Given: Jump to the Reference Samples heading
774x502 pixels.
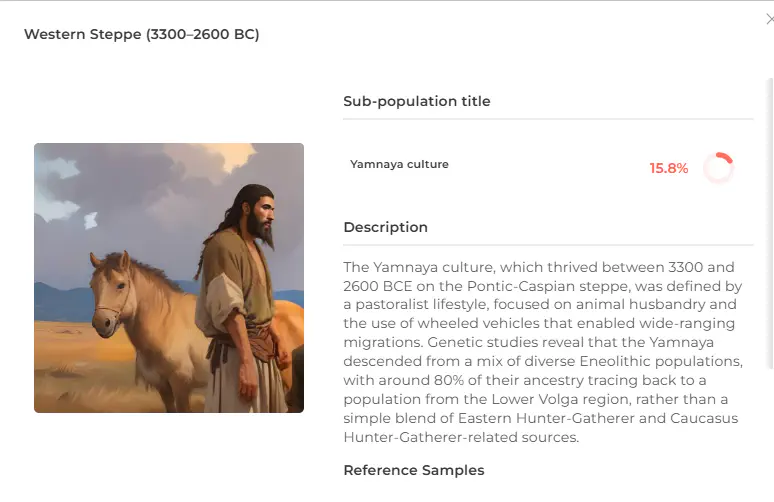Looking at the screenshot, I should [413, 470].
